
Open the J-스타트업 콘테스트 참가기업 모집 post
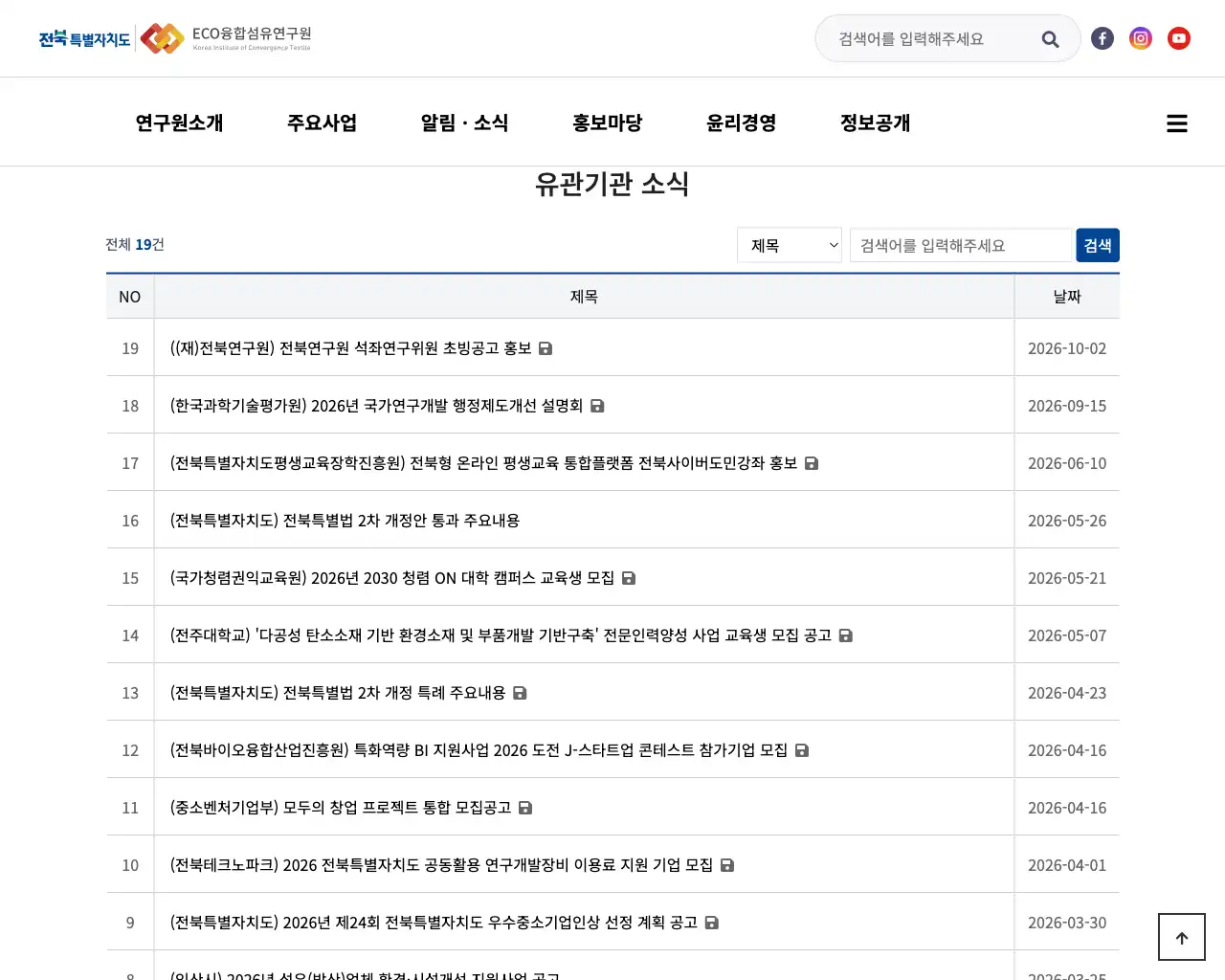tap(479, 750)
